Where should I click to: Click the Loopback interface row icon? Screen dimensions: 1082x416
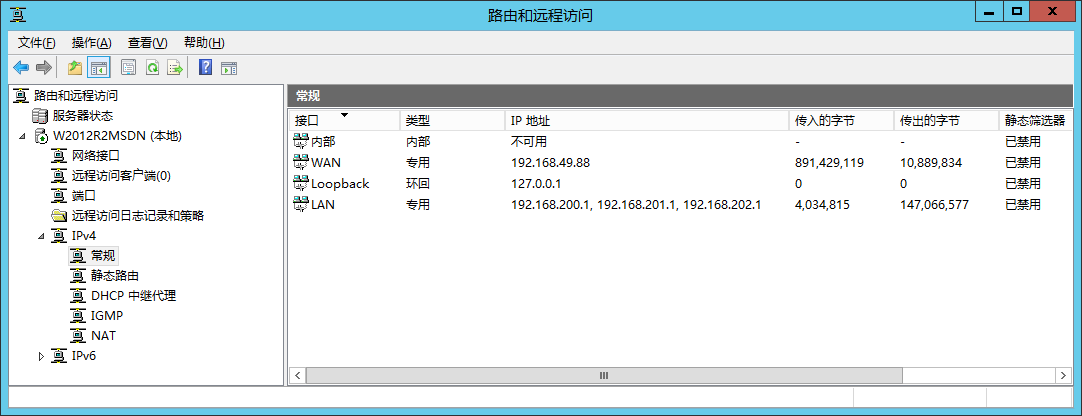(x=300, y=184)
